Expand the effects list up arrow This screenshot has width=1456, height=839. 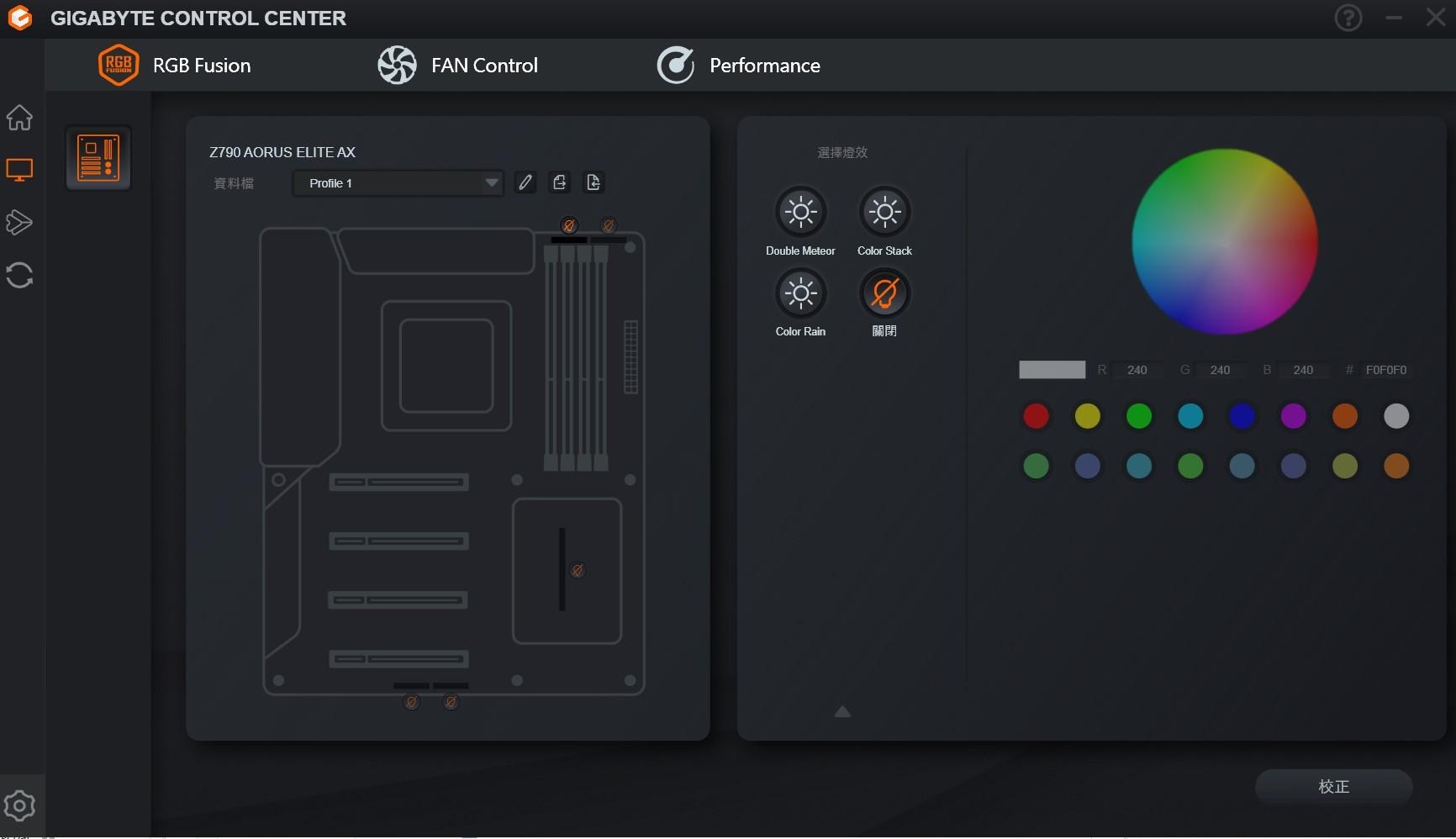(842, 712)
